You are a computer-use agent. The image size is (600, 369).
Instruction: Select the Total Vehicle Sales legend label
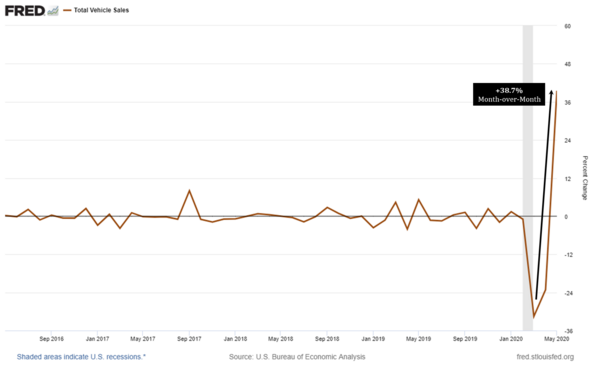101,10
